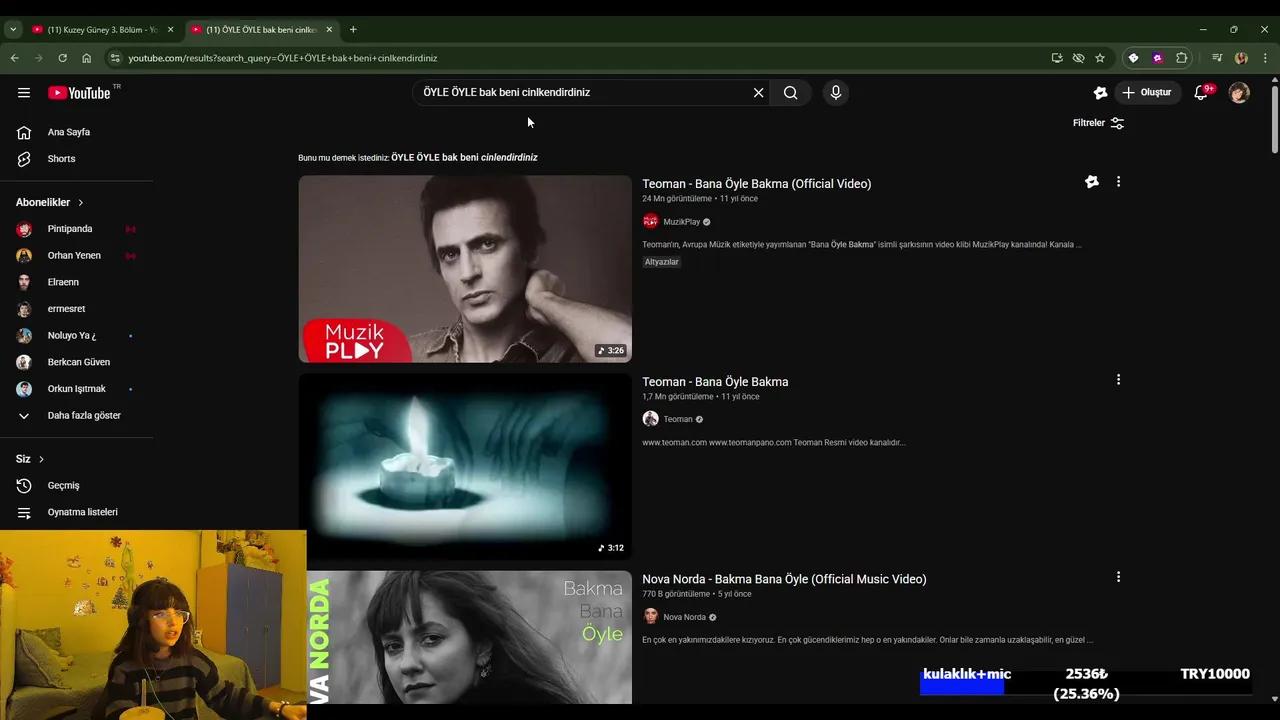Play Nova Norda Bakma Bana Öyle thumbnail
The width and height of the screenshot is (1280, 720).
[x=470, y=637]
